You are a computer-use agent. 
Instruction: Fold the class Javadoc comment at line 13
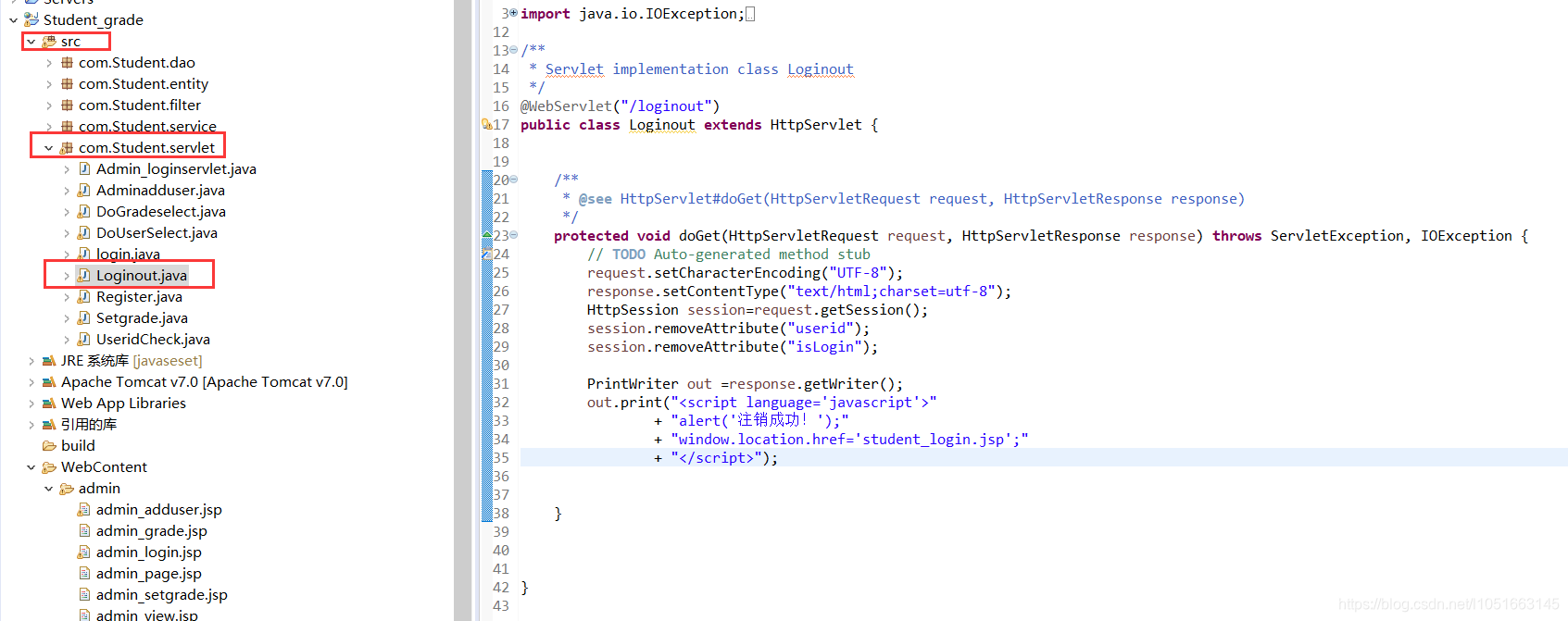[514, 51]
